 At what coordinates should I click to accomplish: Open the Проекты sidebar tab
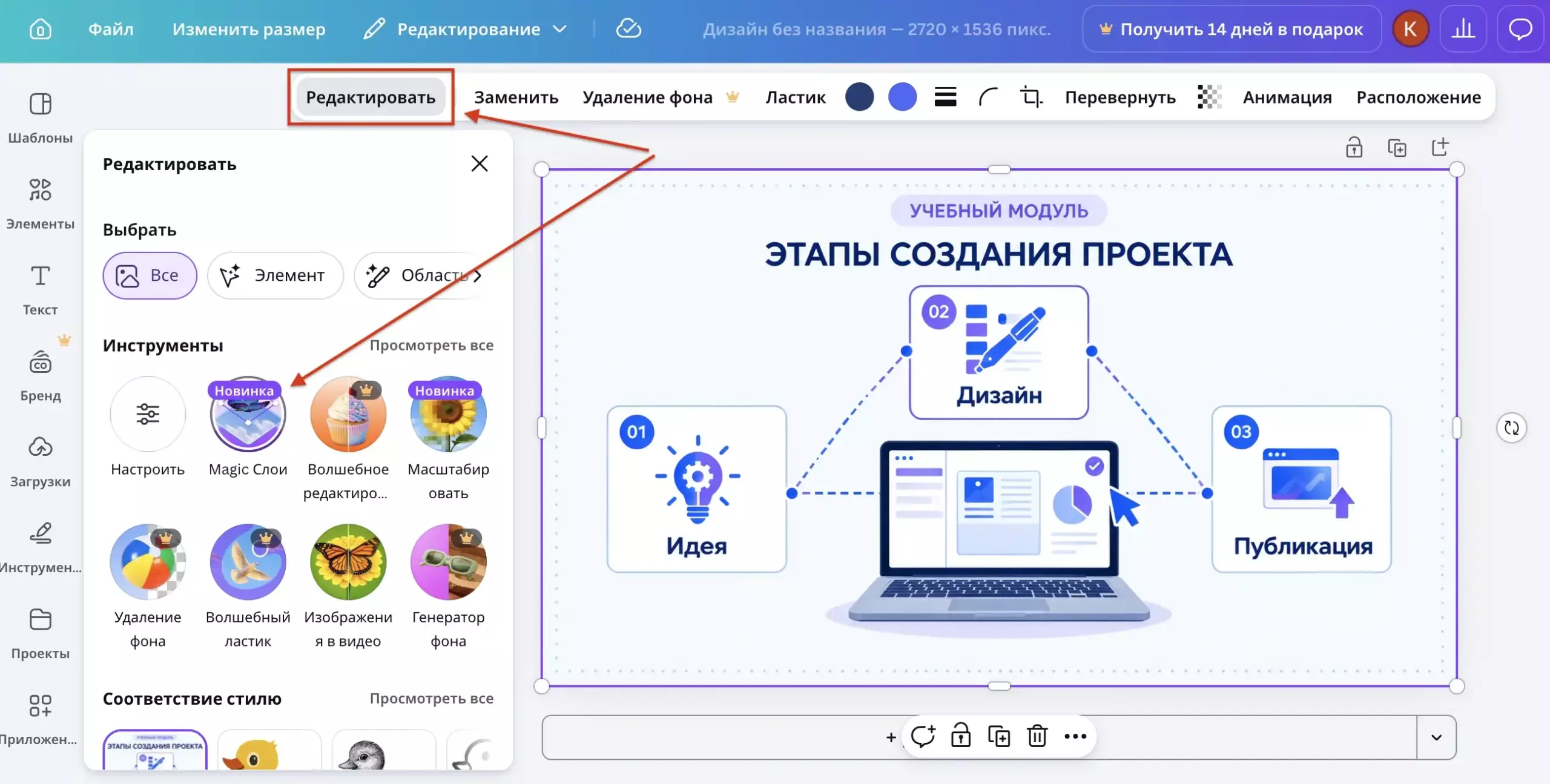coord(40,634)
